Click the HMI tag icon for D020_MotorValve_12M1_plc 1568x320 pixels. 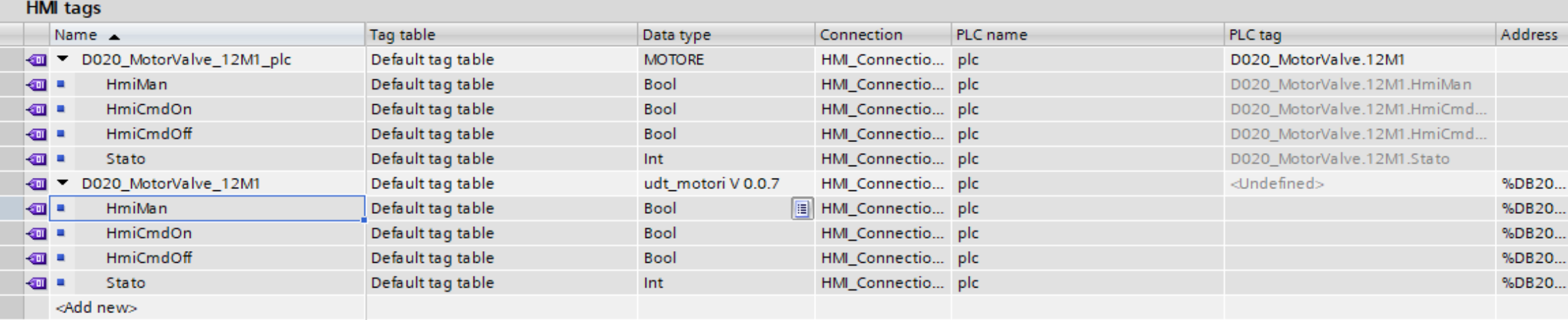point(36,60)
